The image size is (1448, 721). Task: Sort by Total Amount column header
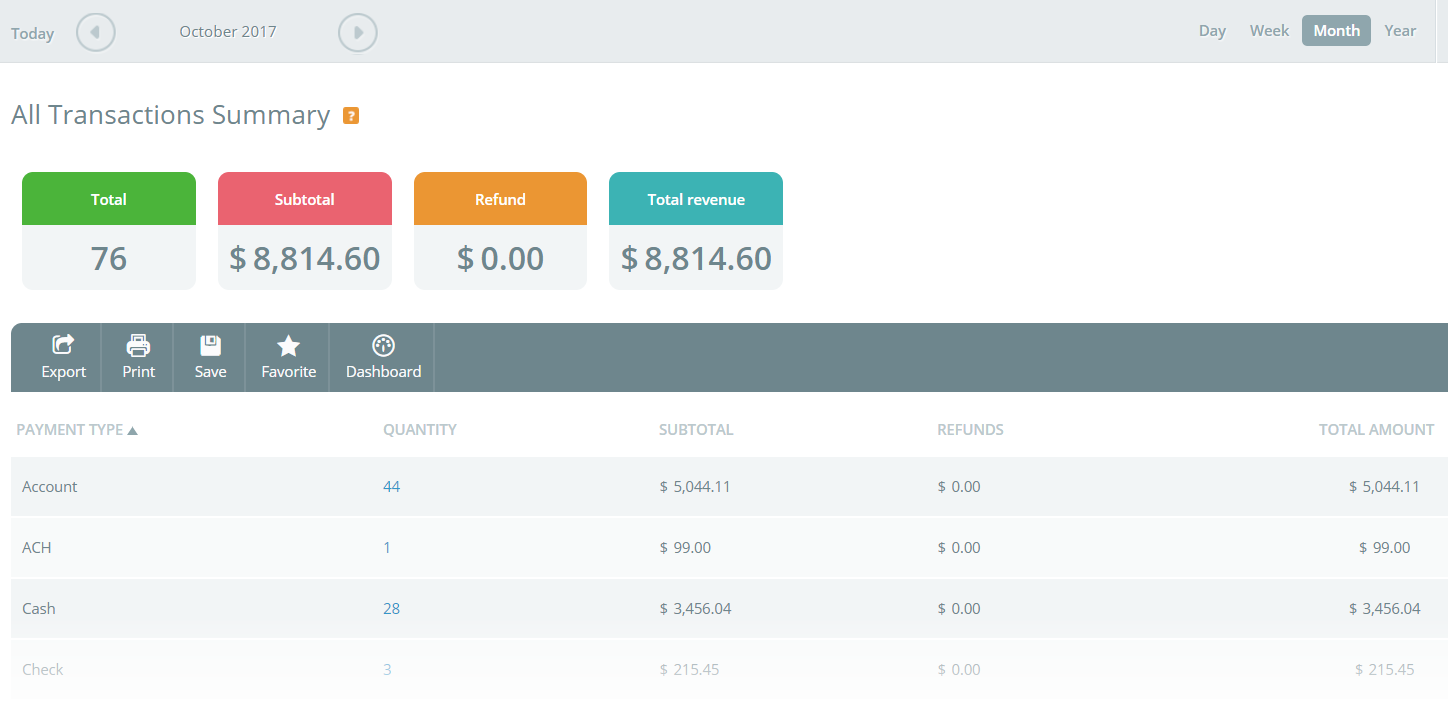1376,429
